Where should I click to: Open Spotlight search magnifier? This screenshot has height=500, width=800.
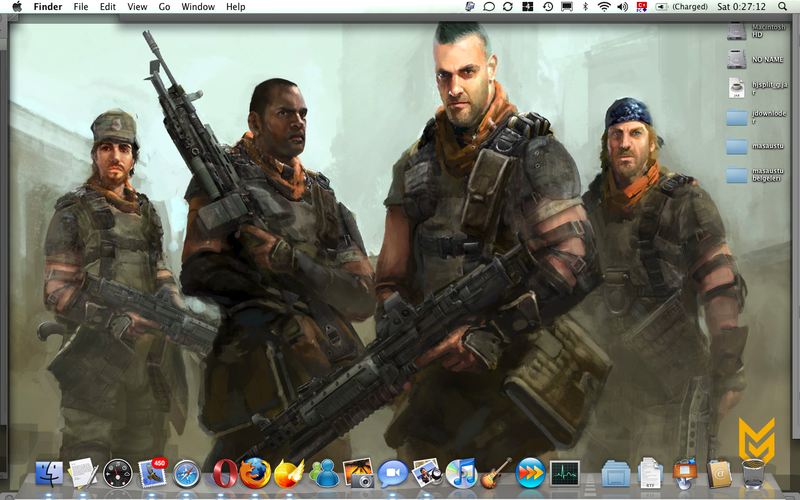783,7
